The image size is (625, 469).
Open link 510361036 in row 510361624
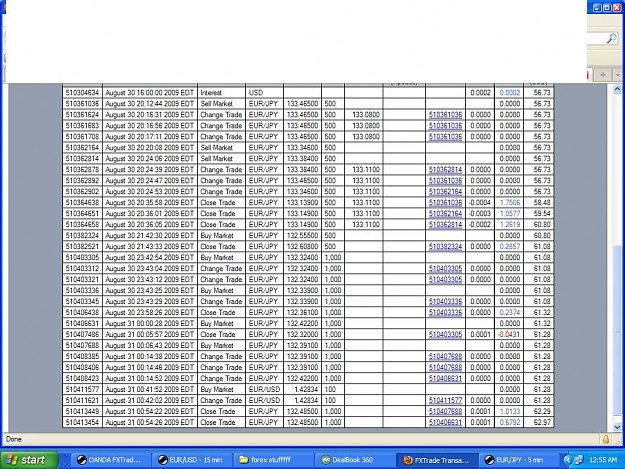(x=445, y=115)
